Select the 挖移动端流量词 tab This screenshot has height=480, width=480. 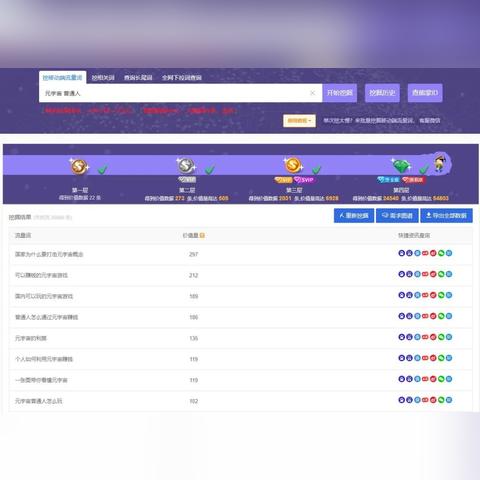(x=62, y=78)
